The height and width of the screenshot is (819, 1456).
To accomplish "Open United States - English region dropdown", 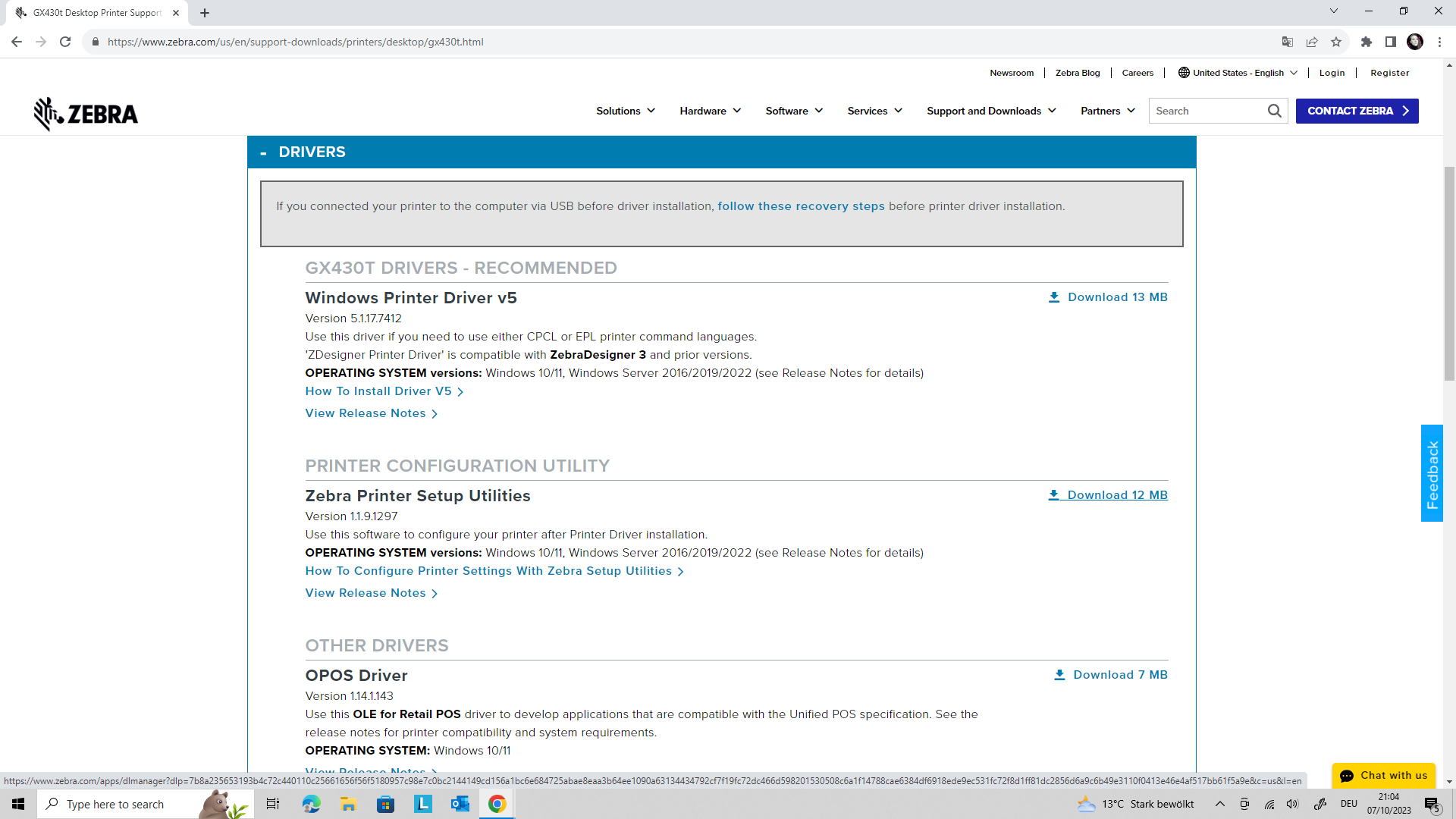I will tap(1238, 73).
